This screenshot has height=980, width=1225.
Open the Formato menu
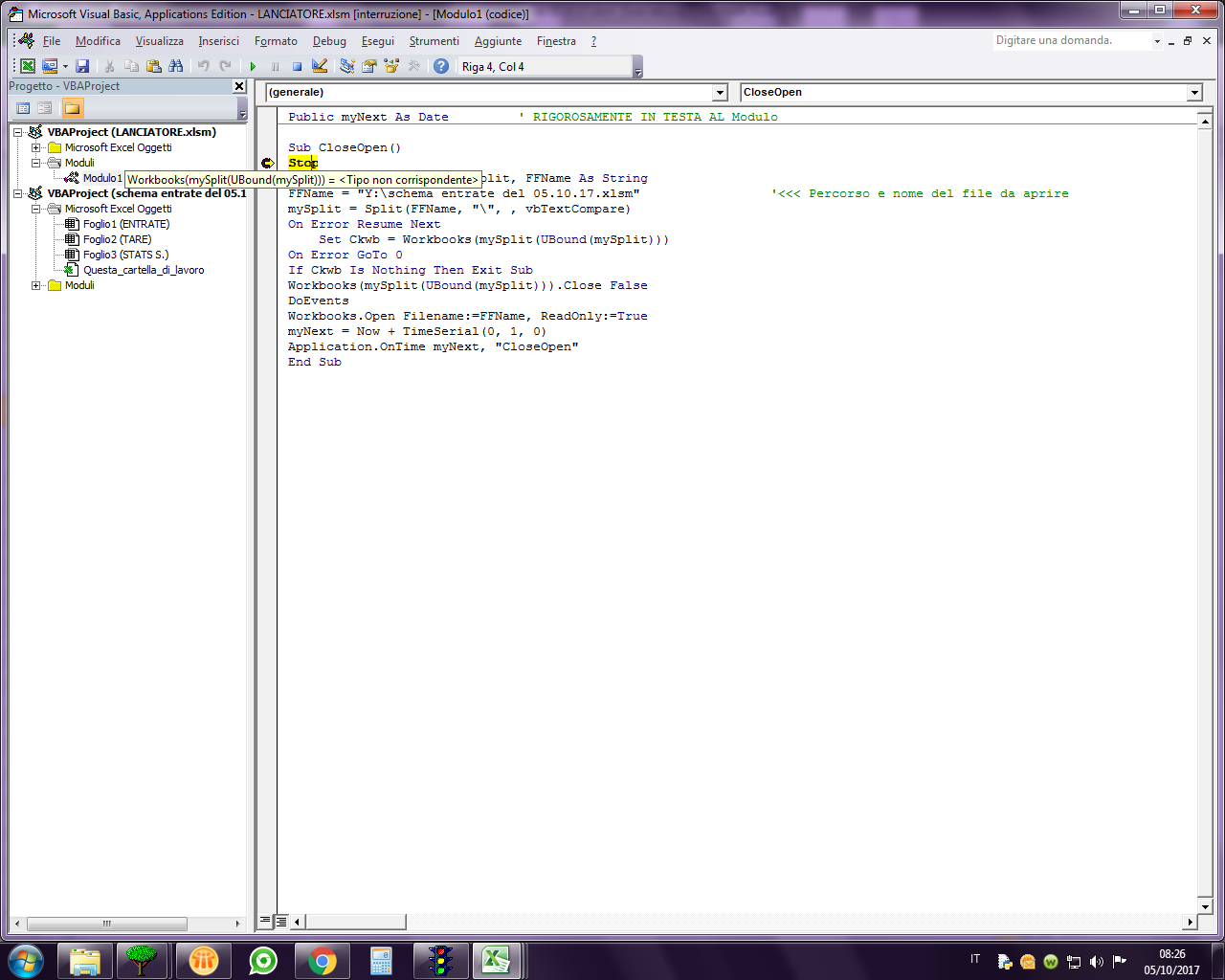pyautogui.click(x=276, y=41)
